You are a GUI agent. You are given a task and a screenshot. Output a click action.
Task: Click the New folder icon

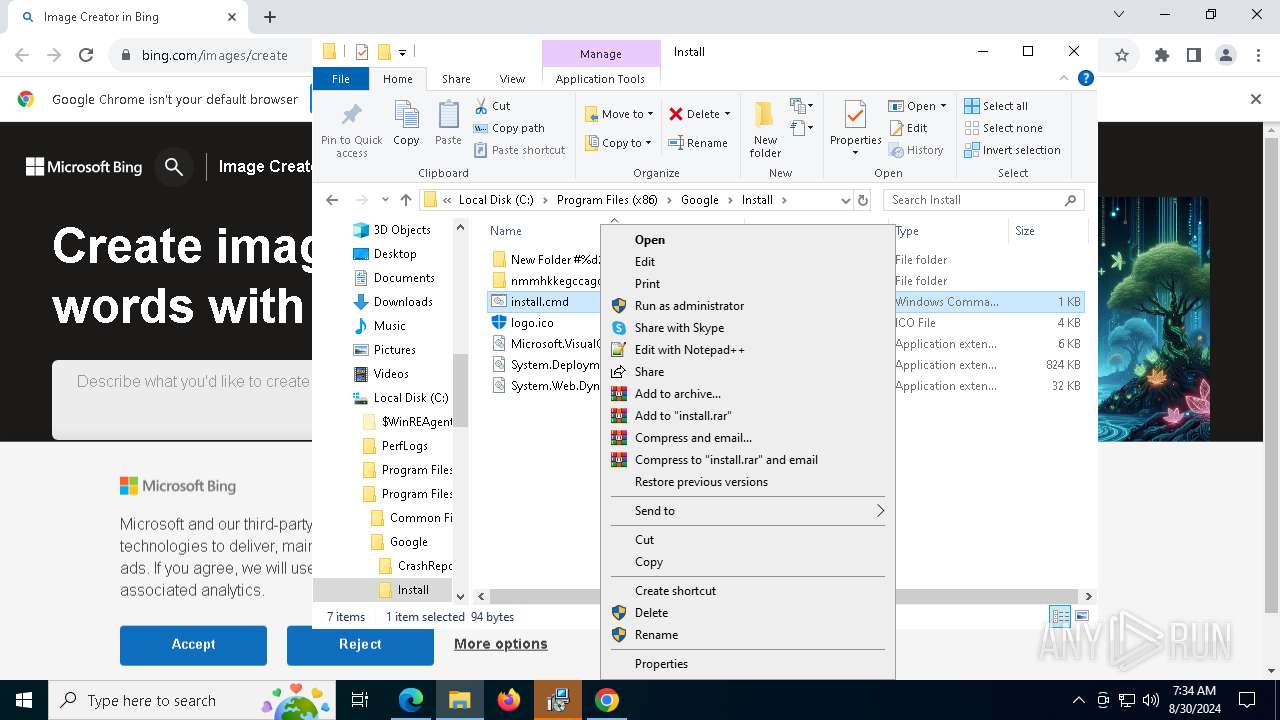click(765, 128)
